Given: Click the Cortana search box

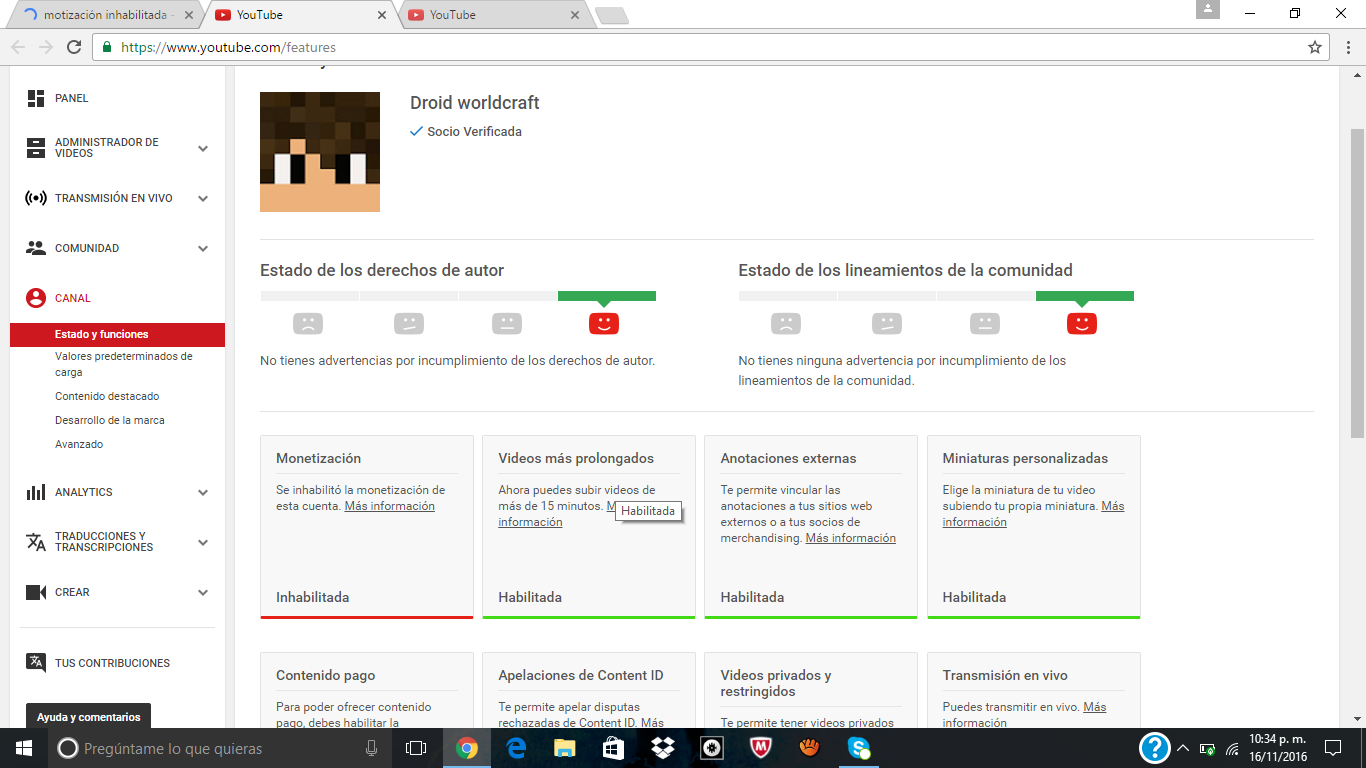Looking at the screenshot, I should [218, 748].
